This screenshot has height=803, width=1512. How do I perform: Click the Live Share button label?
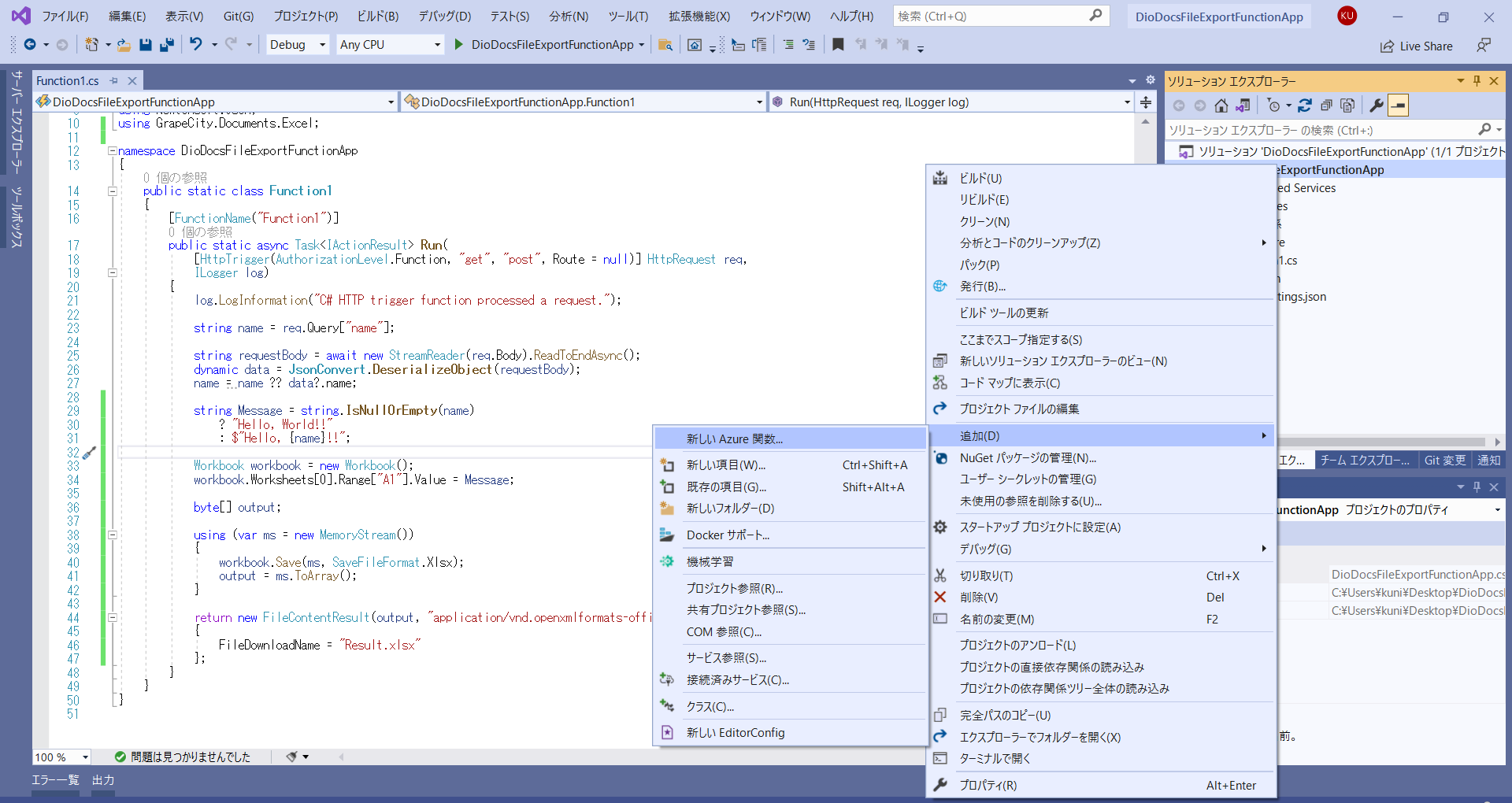(x=1426, y=46)
